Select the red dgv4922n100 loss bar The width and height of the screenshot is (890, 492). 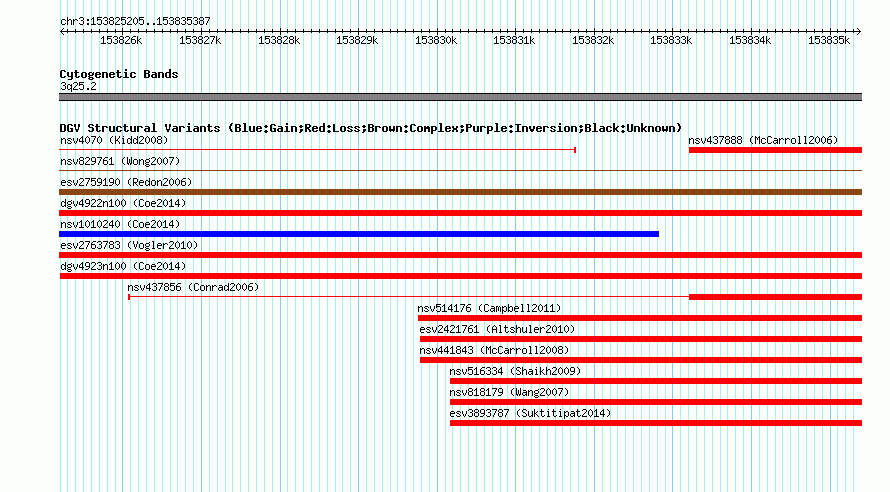(x=460, y=213)
